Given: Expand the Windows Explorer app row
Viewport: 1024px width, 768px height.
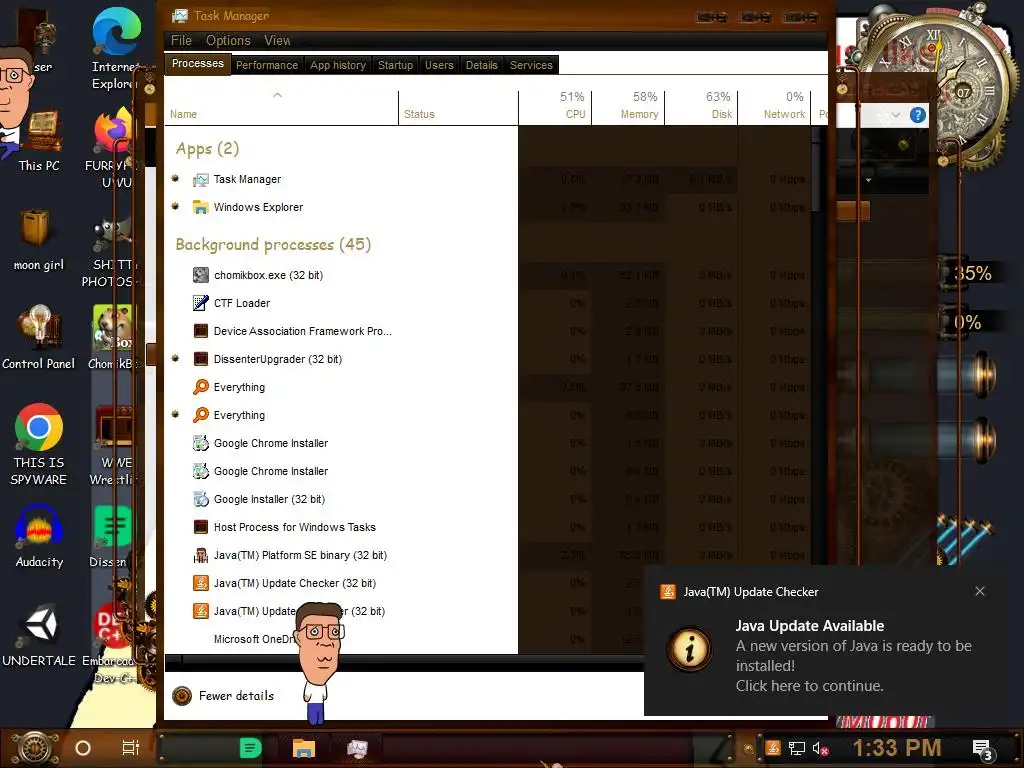Looking at the screenshot, I should [x=175, y=206].
